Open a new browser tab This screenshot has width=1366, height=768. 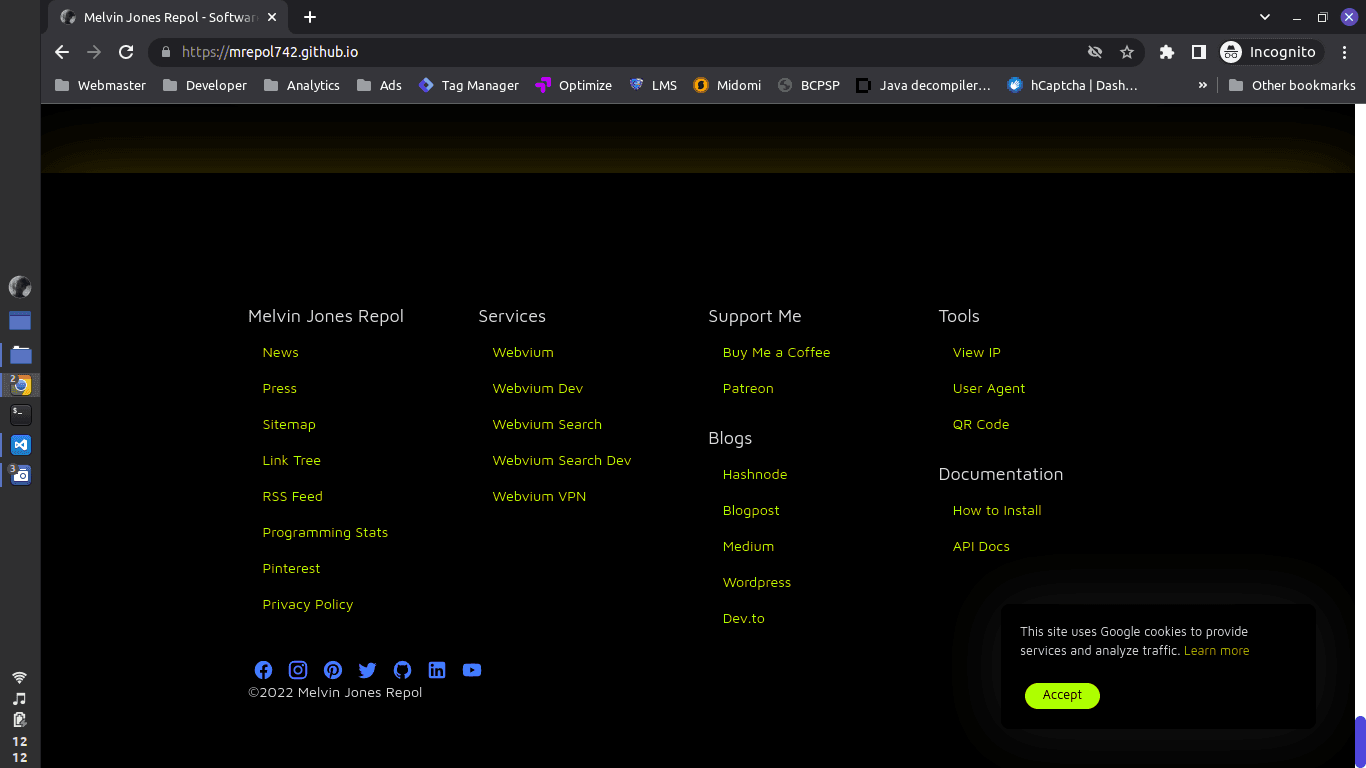click(310, 17)
